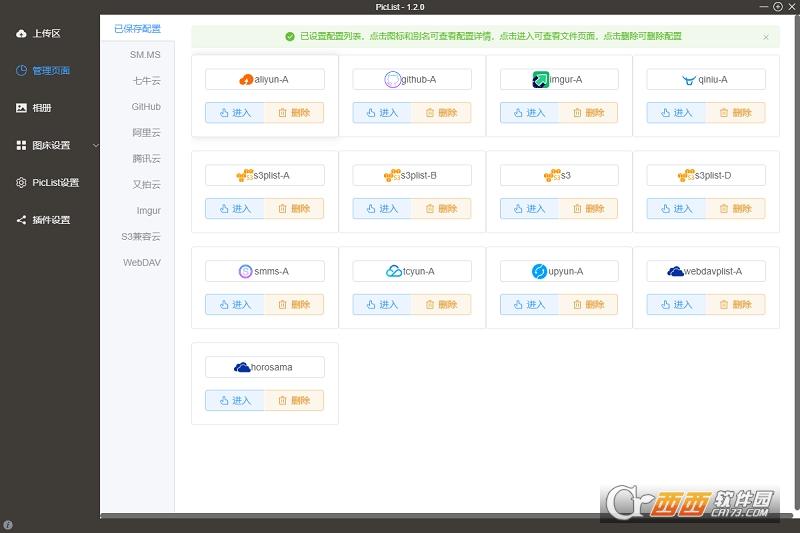Click the smms-A circle icon
The width and height of the screenshot is (800, 533).
click(x=245, y=271)
